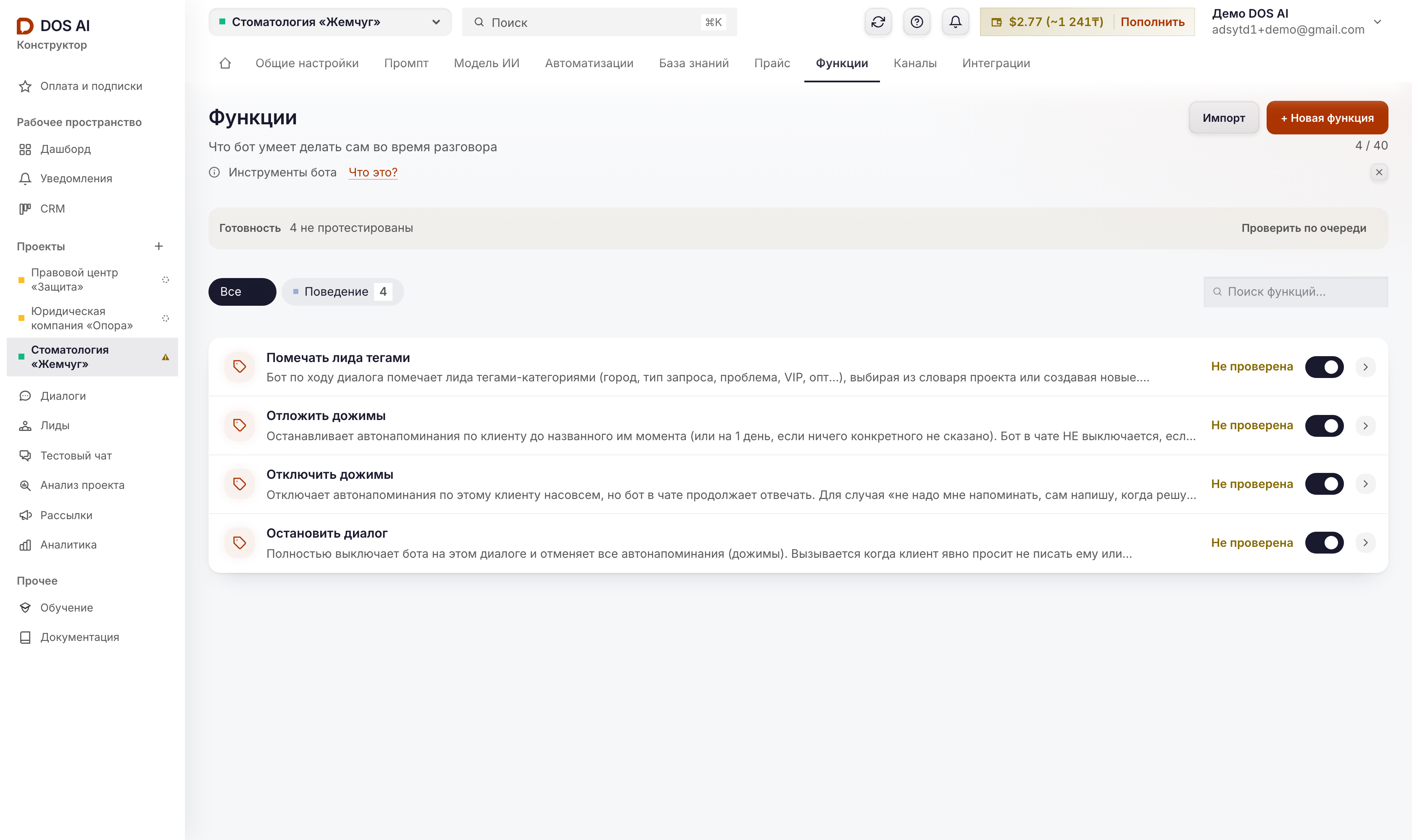Switch to Интеграции tab
The height and width of the screenshot is (840, 1412).
pos(996,63)
